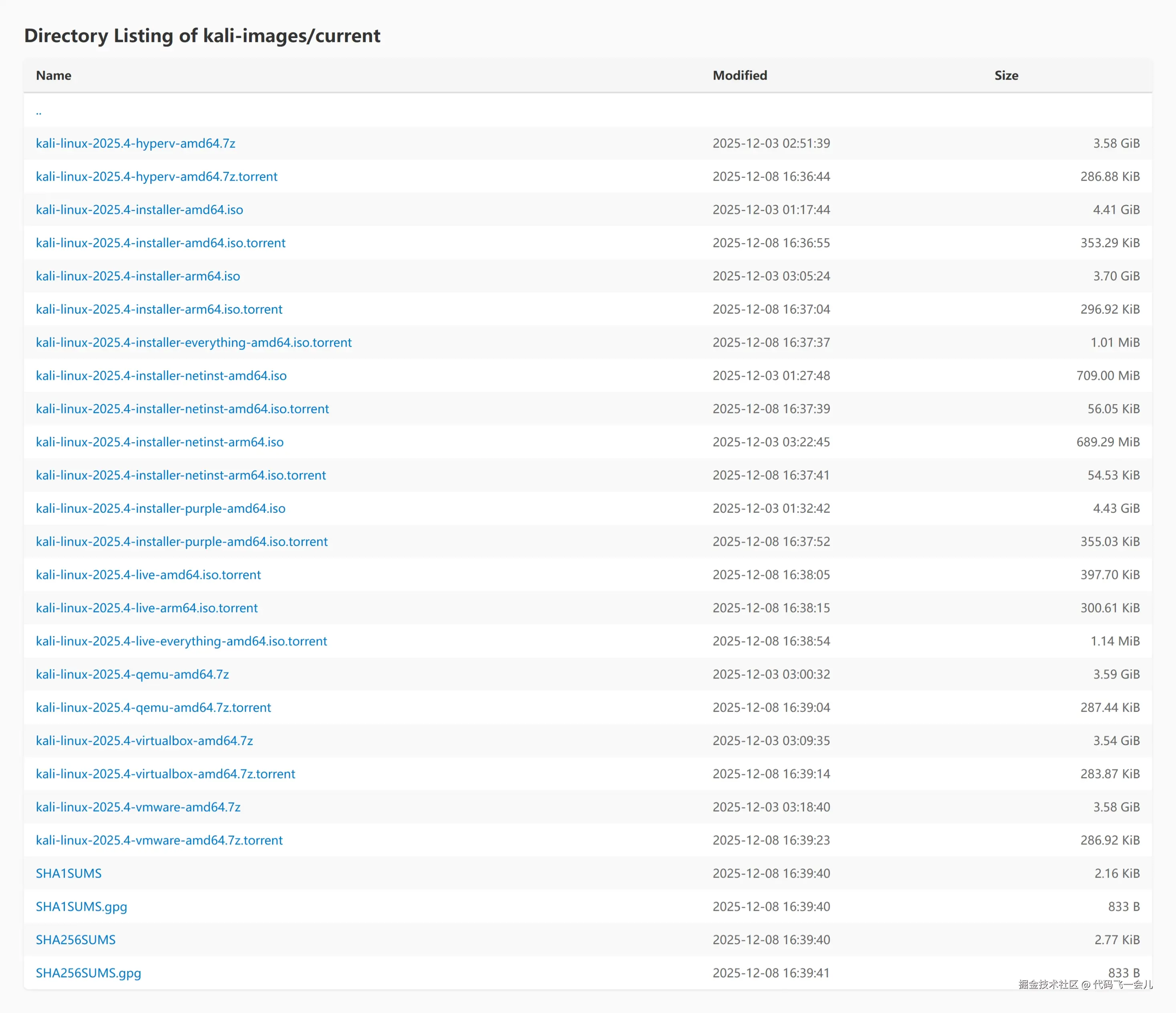This screenshot has width=1176, height=1013.
Task: Open installer-arm64.iso.torrent link
Action: coord(159,309)
